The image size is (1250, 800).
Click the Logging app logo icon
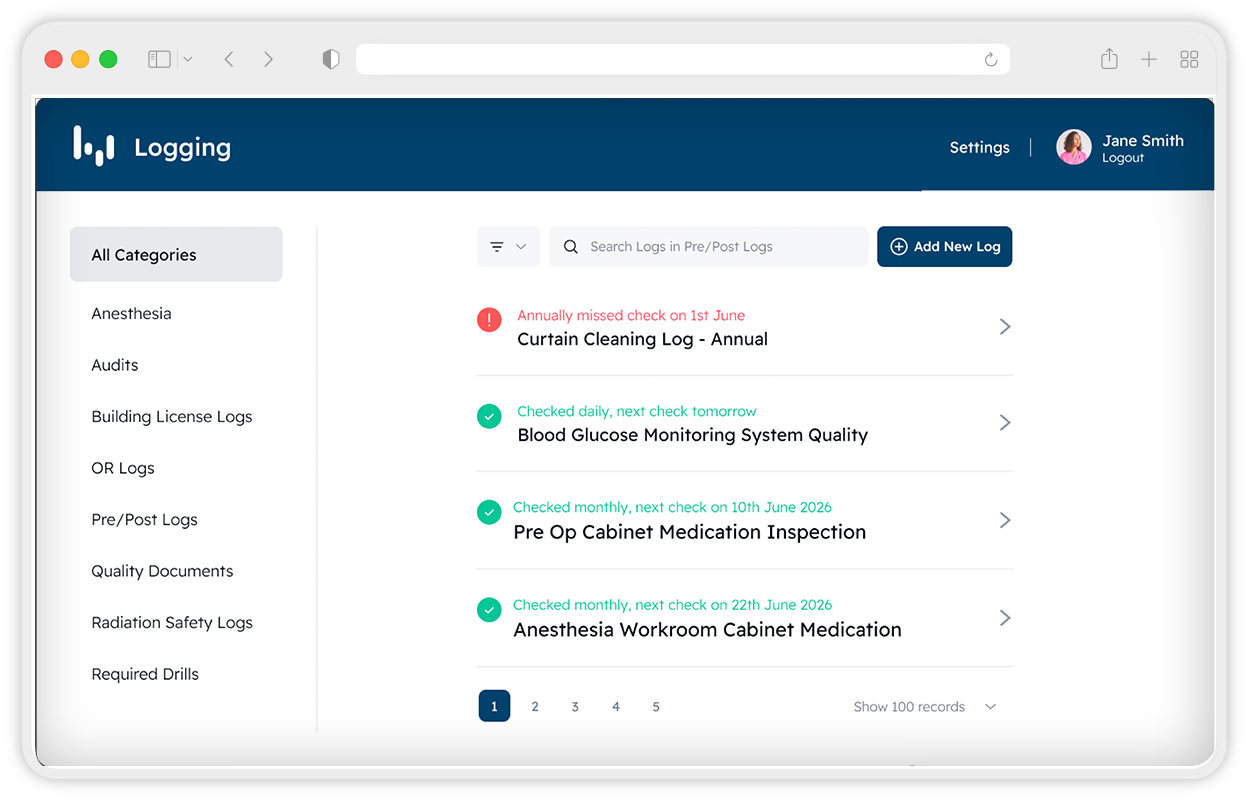click(94, 146)
